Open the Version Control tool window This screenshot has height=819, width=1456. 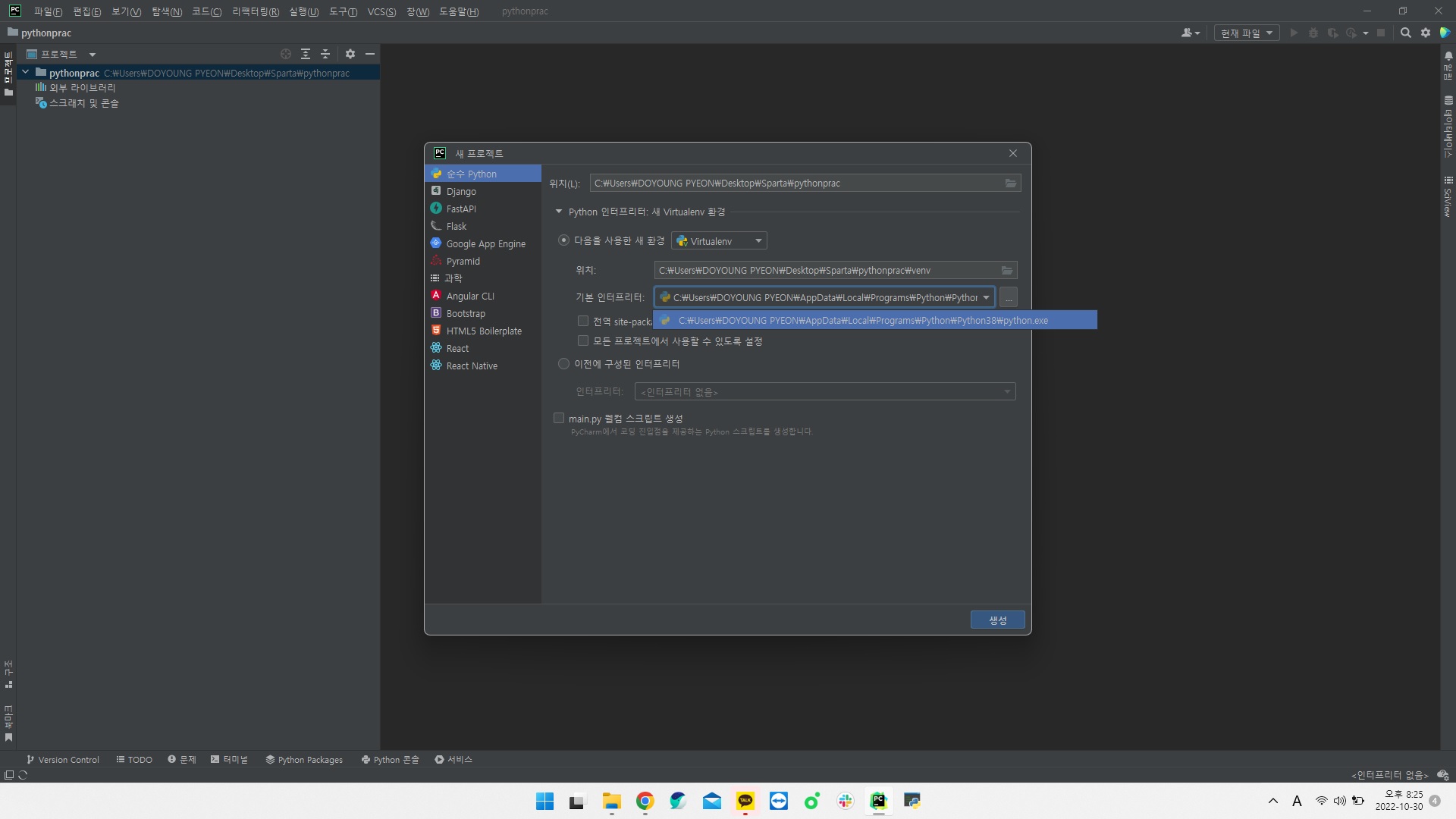(63, 760)
